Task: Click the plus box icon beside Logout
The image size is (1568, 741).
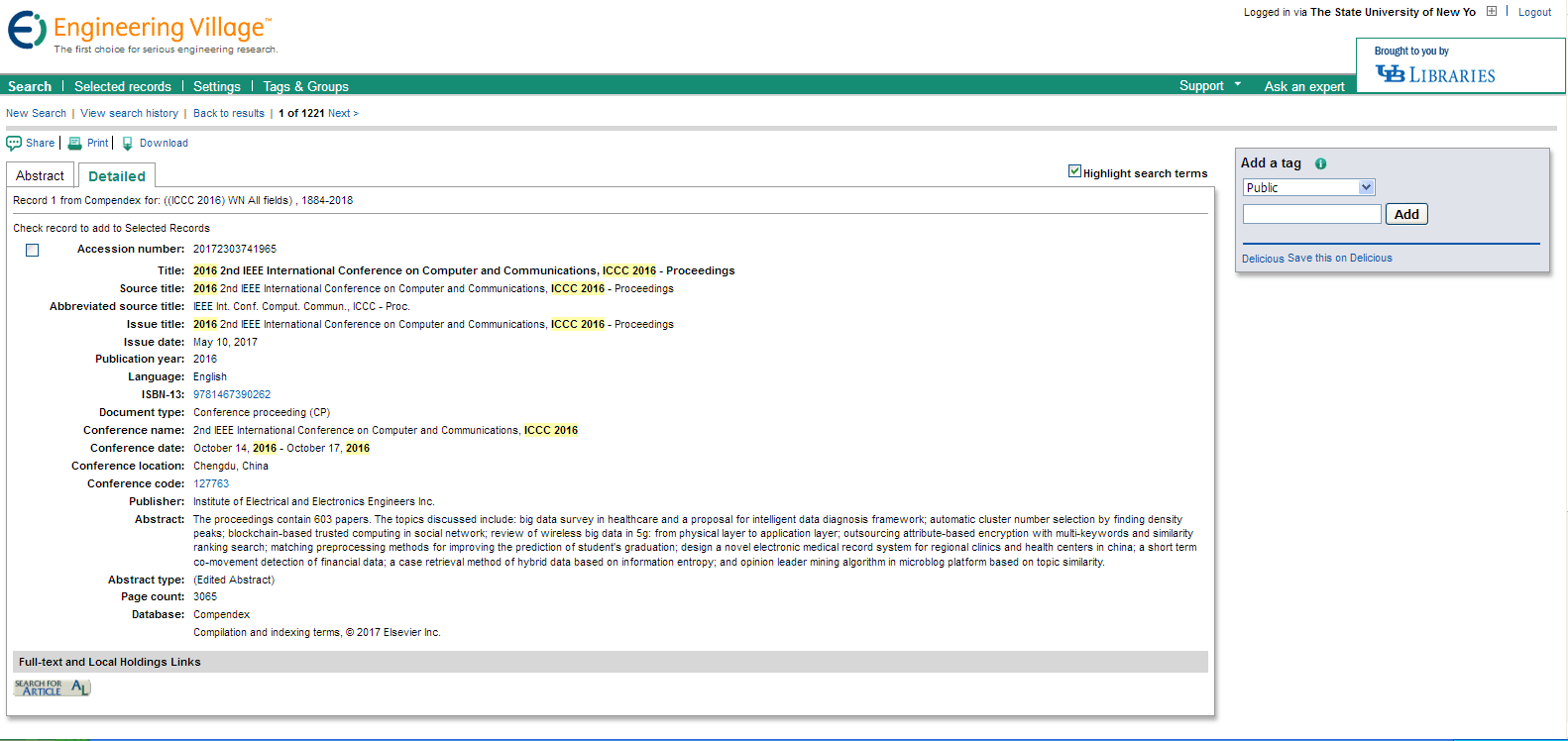Action: pyautogui.click(x=1492, y=12)
